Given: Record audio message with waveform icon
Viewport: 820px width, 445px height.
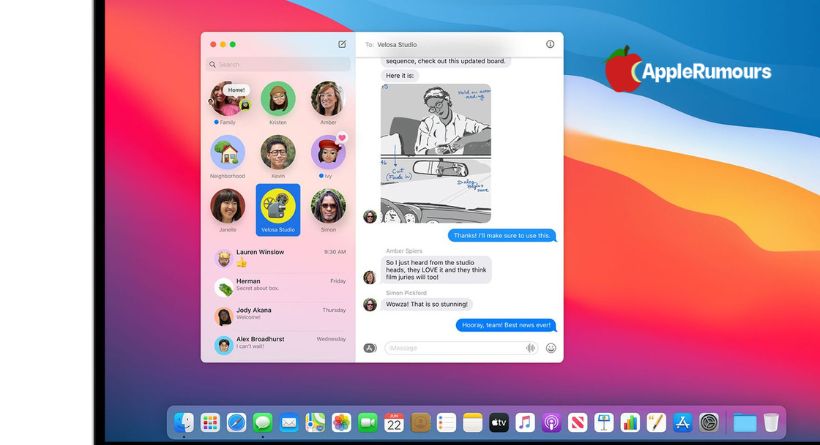Looking at the screenshot, I should pos(530,348).
